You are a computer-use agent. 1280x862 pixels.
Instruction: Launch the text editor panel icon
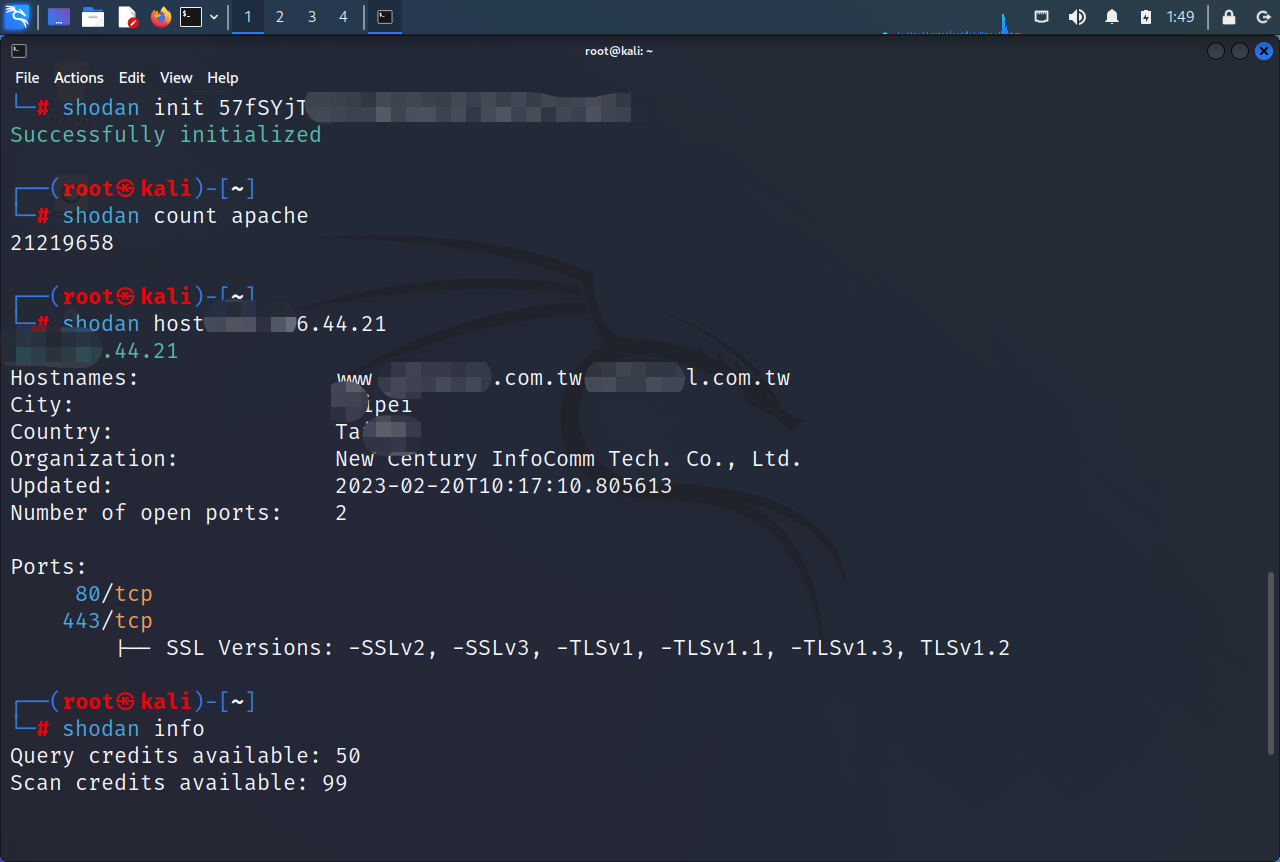click(x=127, y=17)
